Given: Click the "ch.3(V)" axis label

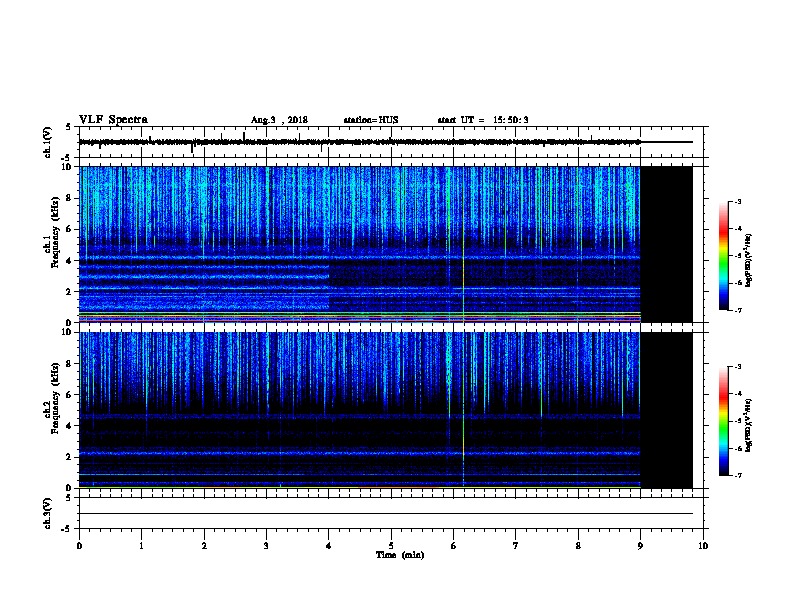Looking at the screenshot, I should pyautogui.click(x=47, y=513).
